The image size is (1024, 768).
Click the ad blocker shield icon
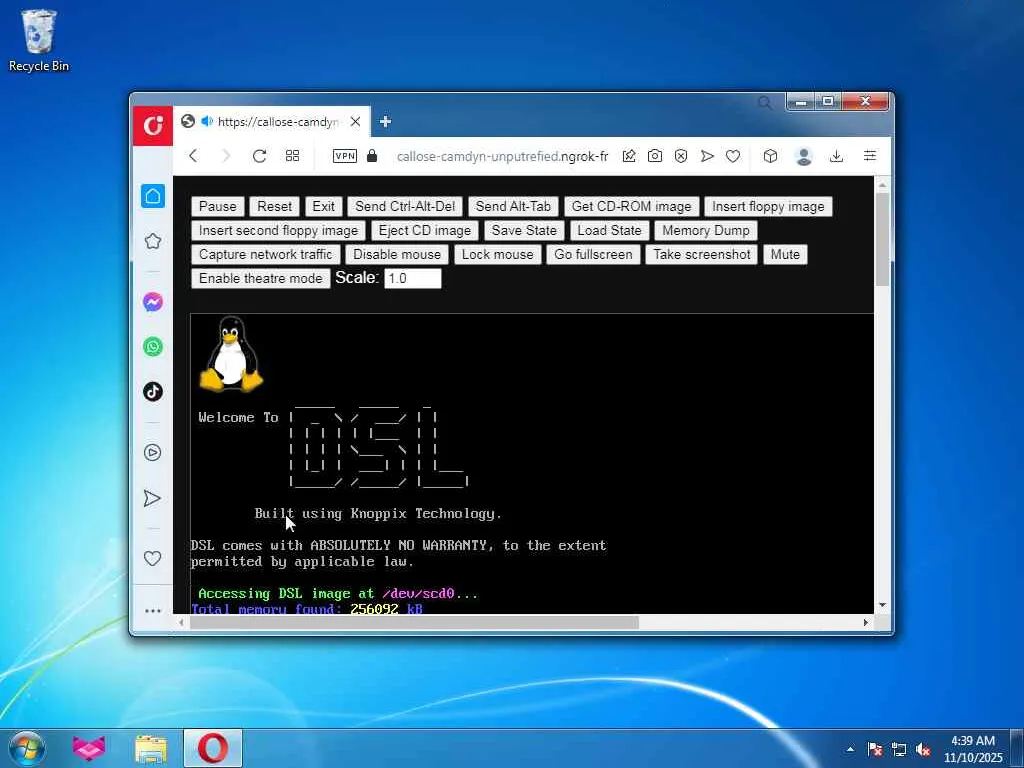681,156
